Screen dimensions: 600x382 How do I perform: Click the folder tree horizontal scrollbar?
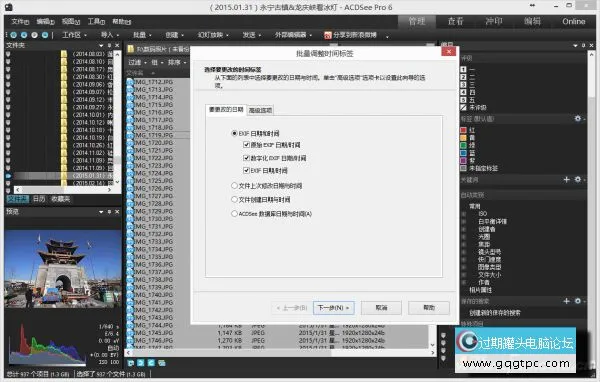click(x=64, y=190)
